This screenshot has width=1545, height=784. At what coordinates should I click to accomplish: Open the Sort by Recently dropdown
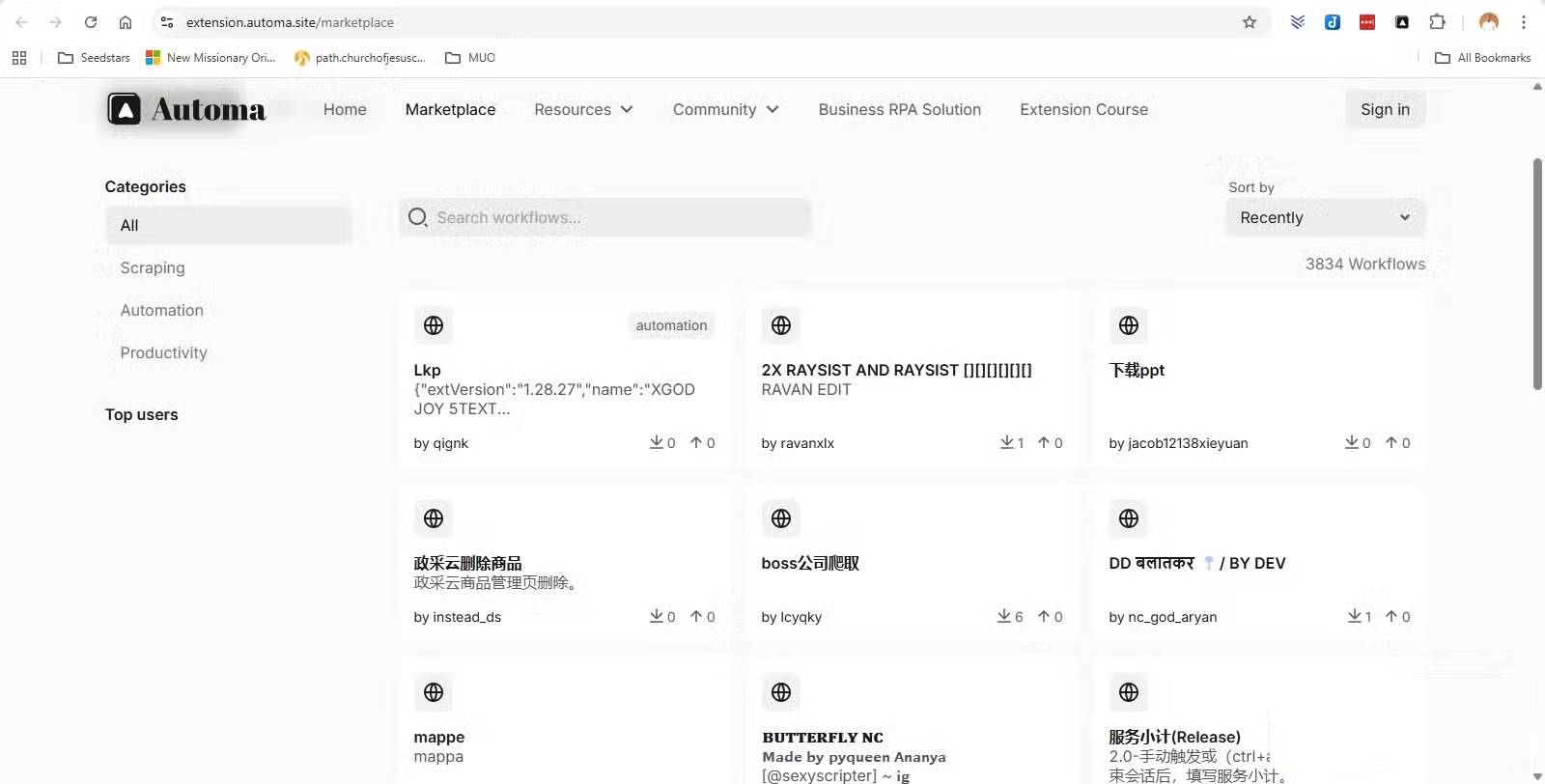[x=1325, y=217]
